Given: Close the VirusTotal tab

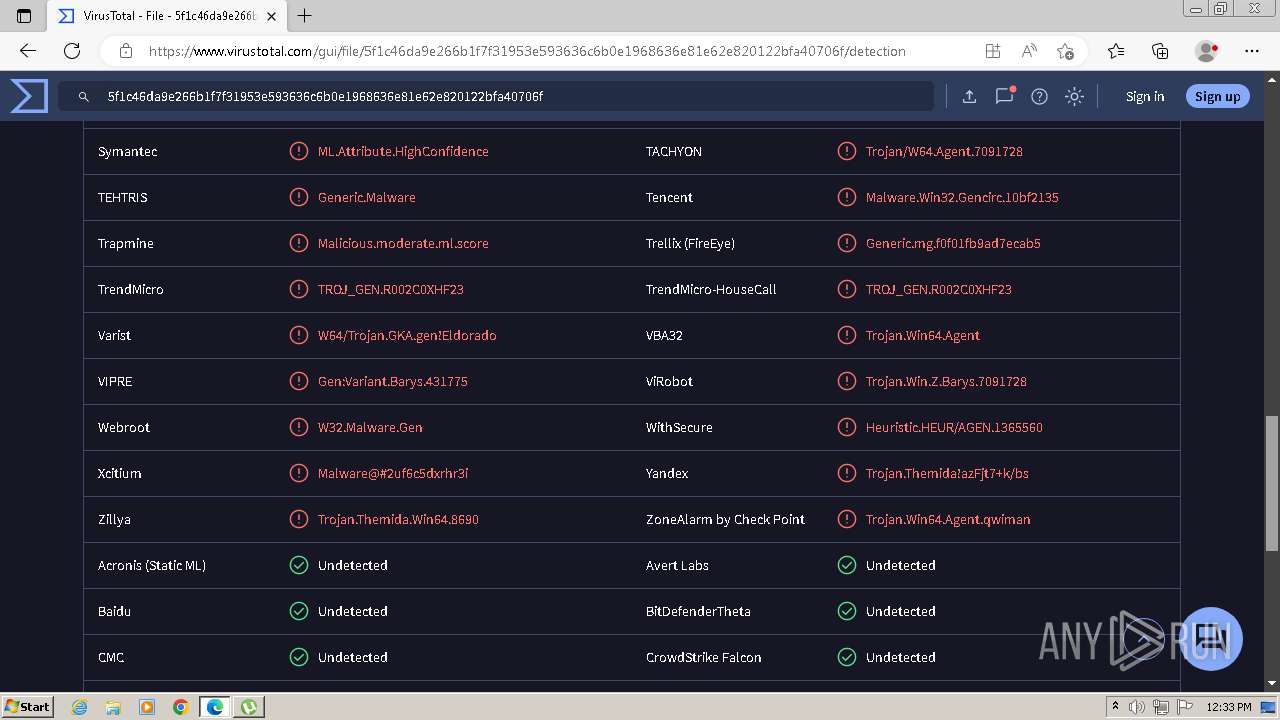Looking at the screenshot, I should coord(271,16).
